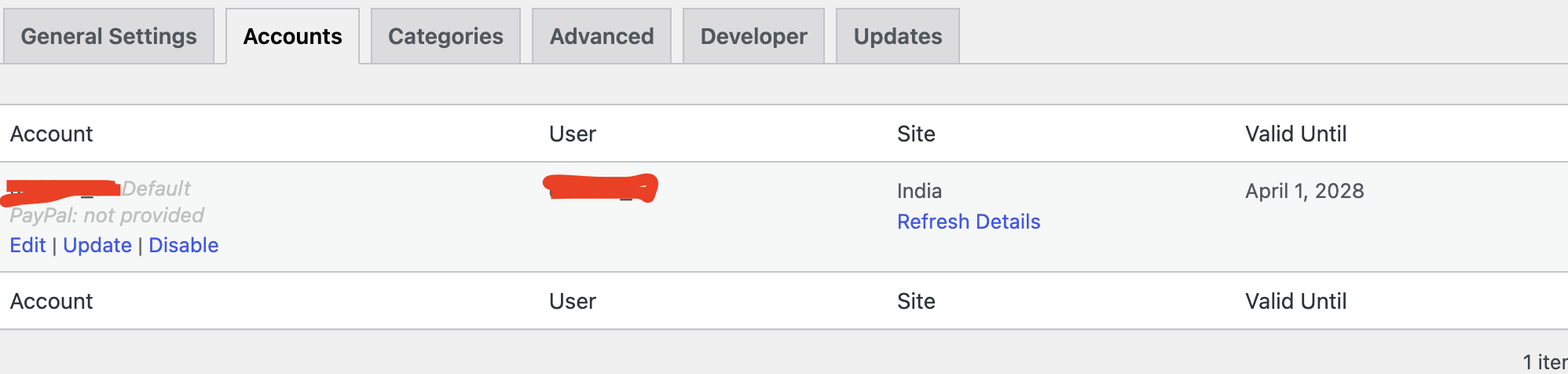Open the Advanced tab
1568x374 pixels.
click(602, 36)
